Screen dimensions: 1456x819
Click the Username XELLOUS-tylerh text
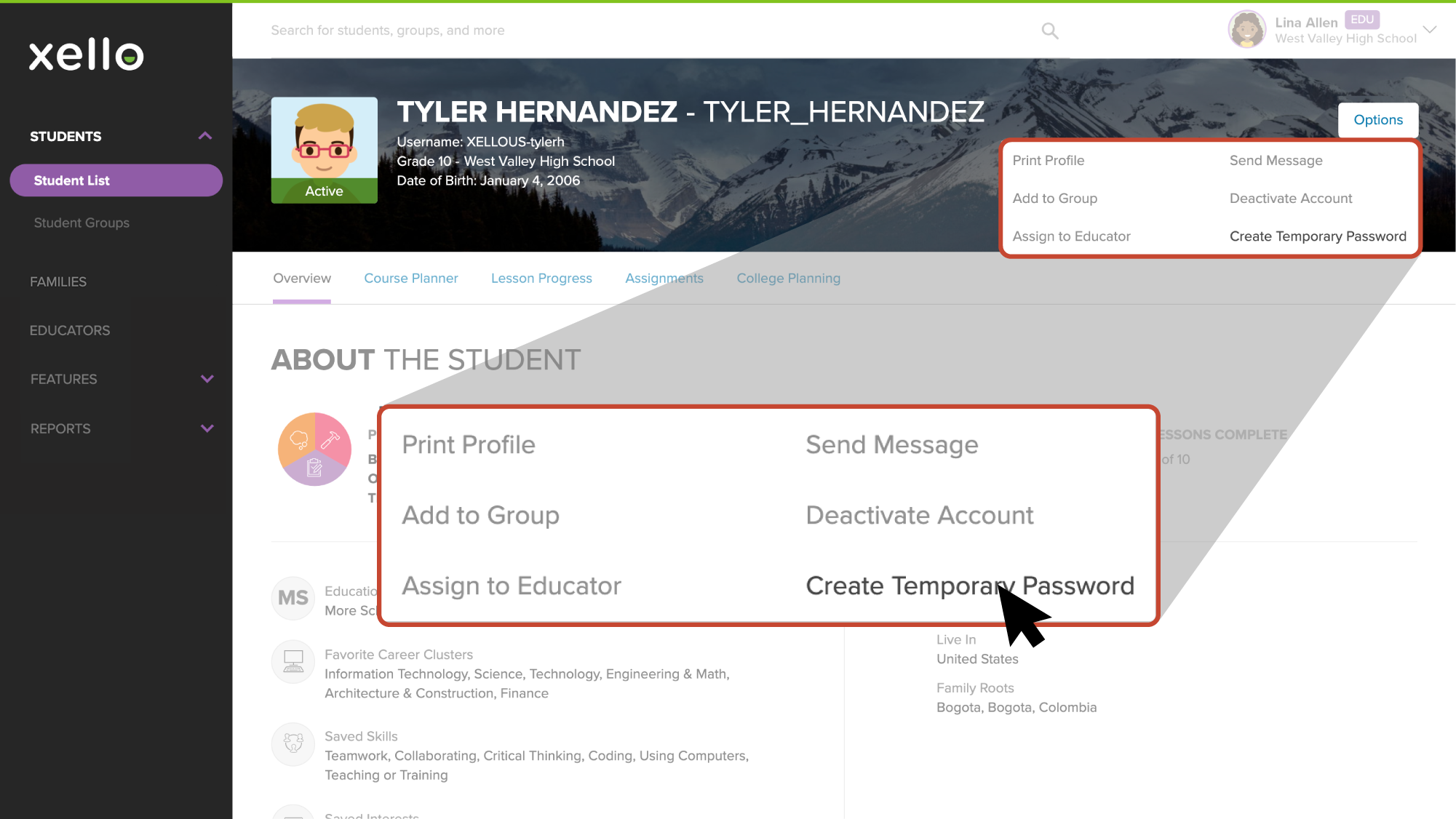(x=480, y=142)
